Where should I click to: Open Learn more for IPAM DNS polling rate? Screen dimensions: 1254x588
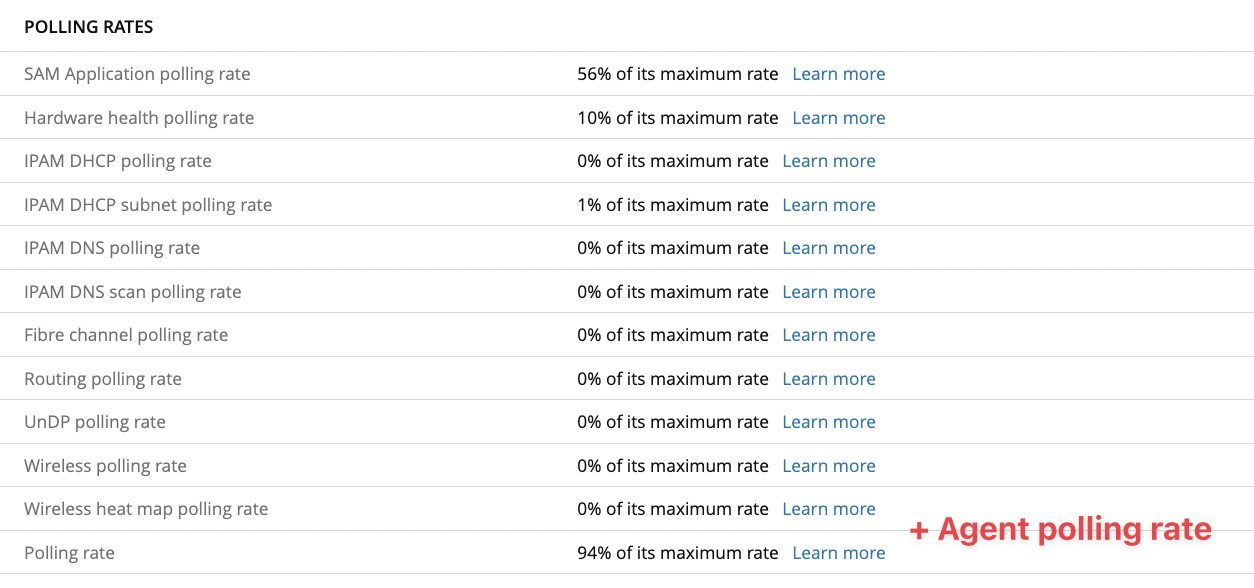click(x=828, y=248)
